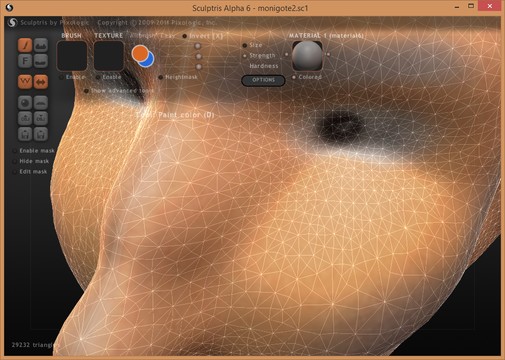Viewport: 505px width, 360px height.
Task: Click the import OBJ icon
Action: 25,118
